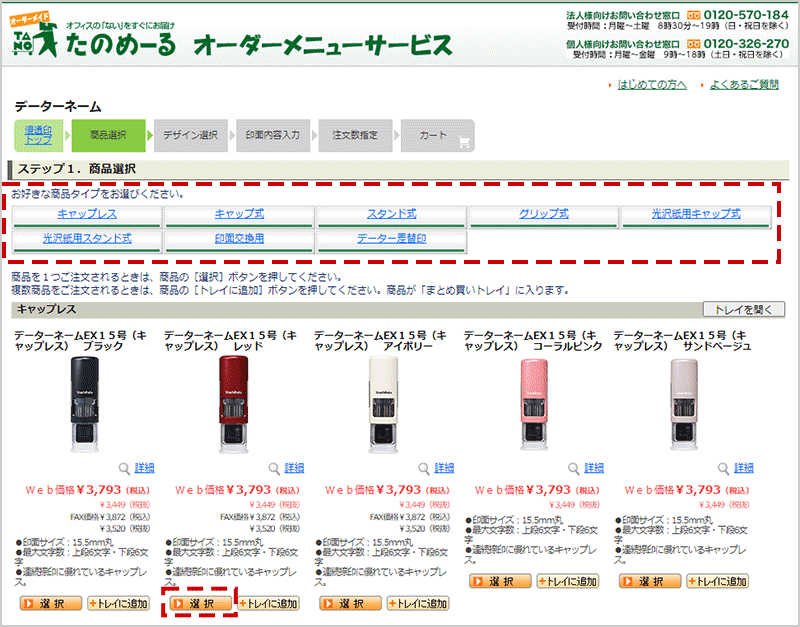
Task: Click the individual phone number 0120-326-270
Action: [x=746, y=43]
